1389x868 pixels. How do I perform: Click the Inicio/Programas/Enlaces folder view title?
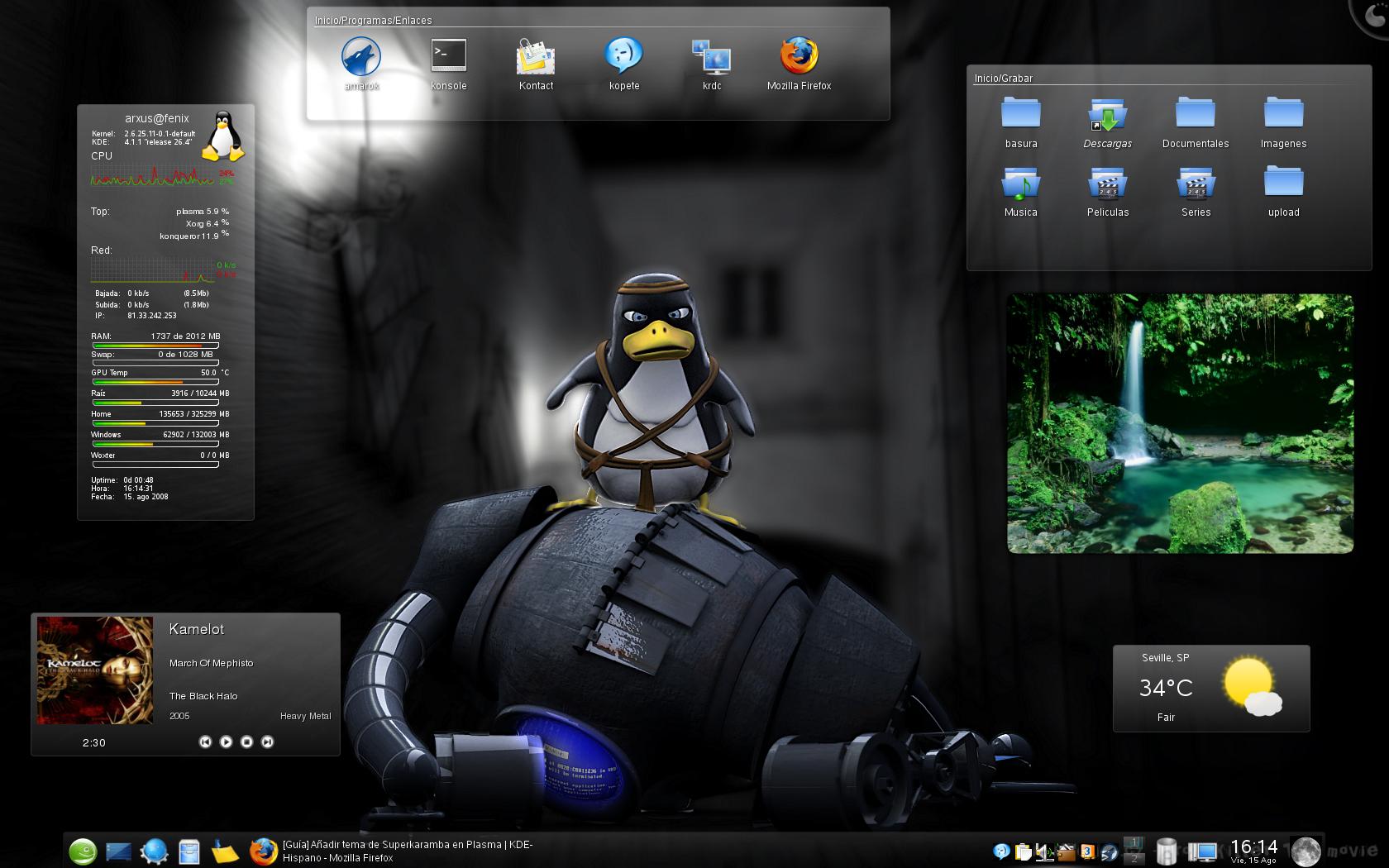[373, 21]
